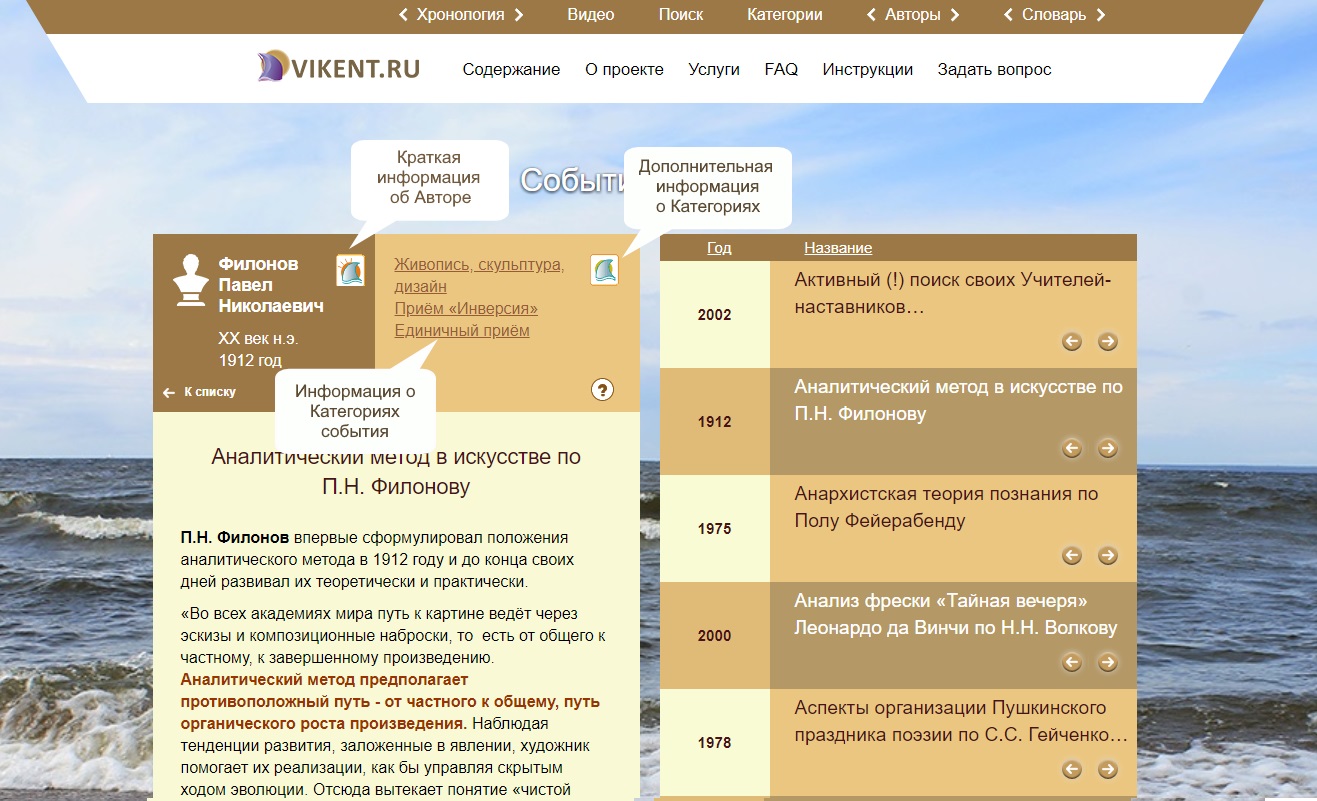Open Авторы in top menu
Viewport: 1317px width, 801px height.
913,15
